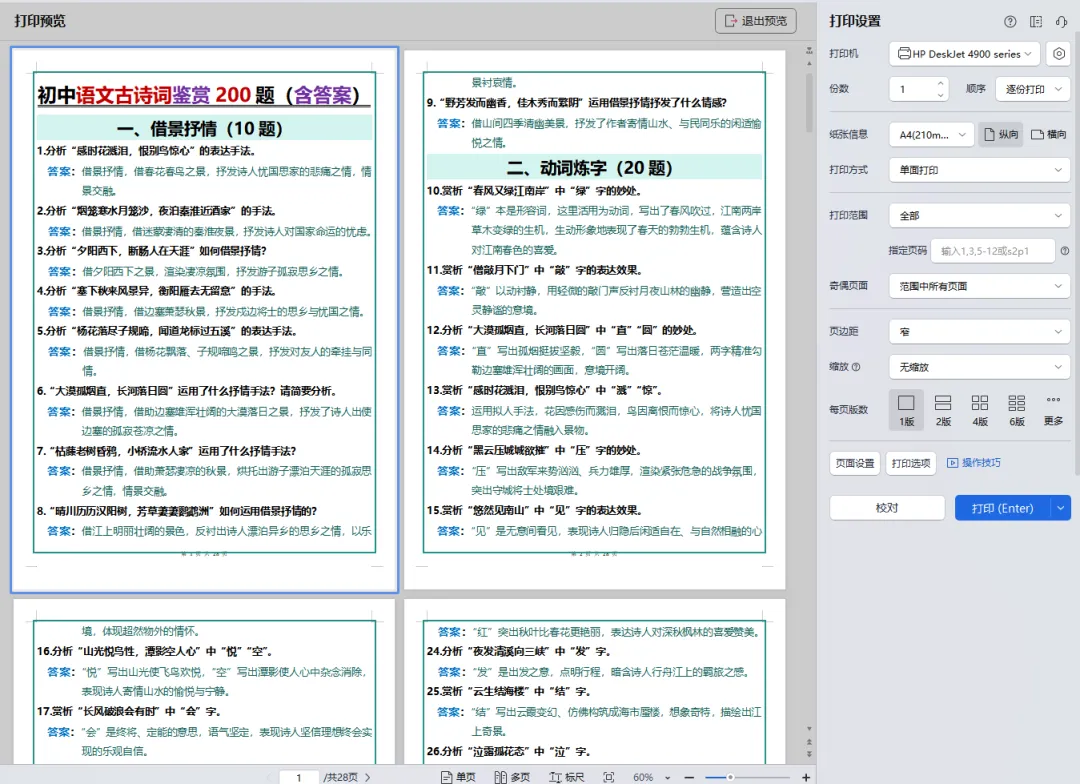Open the help question mark icon
The image size is (1080, 784).
[x=1010, y=20]
